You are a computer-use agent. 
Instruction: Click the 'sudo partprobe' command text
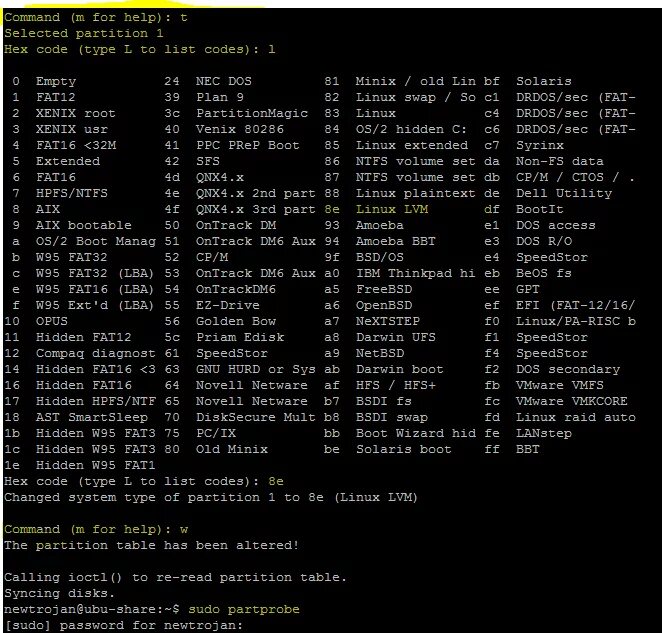(x=244, y=609)
